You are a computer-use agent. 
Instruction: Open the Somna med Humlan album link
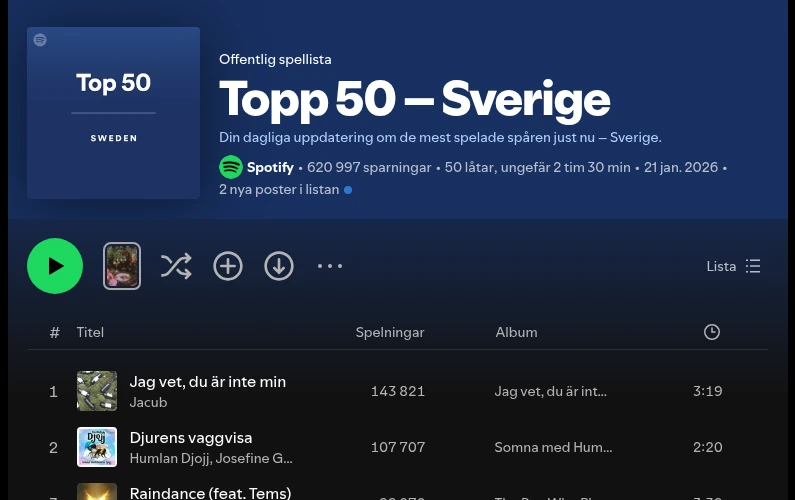(x=553, y=447)
